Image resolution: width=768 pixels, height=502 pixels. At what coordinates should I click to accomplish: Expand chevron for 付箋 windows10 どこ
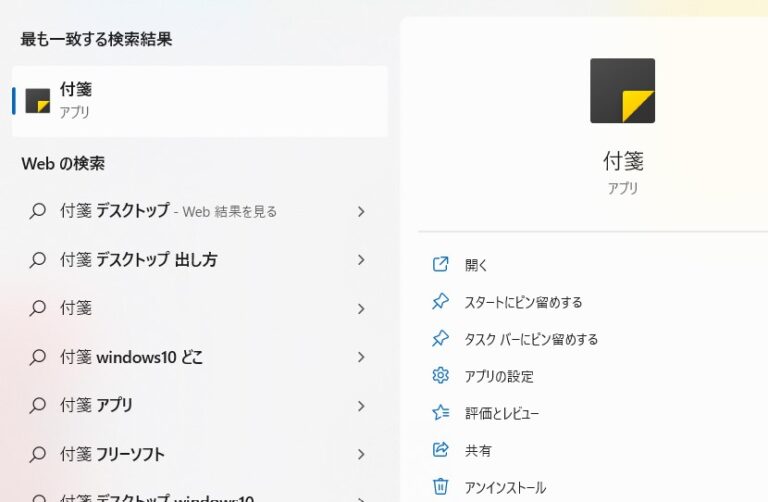tap(361, 357)
